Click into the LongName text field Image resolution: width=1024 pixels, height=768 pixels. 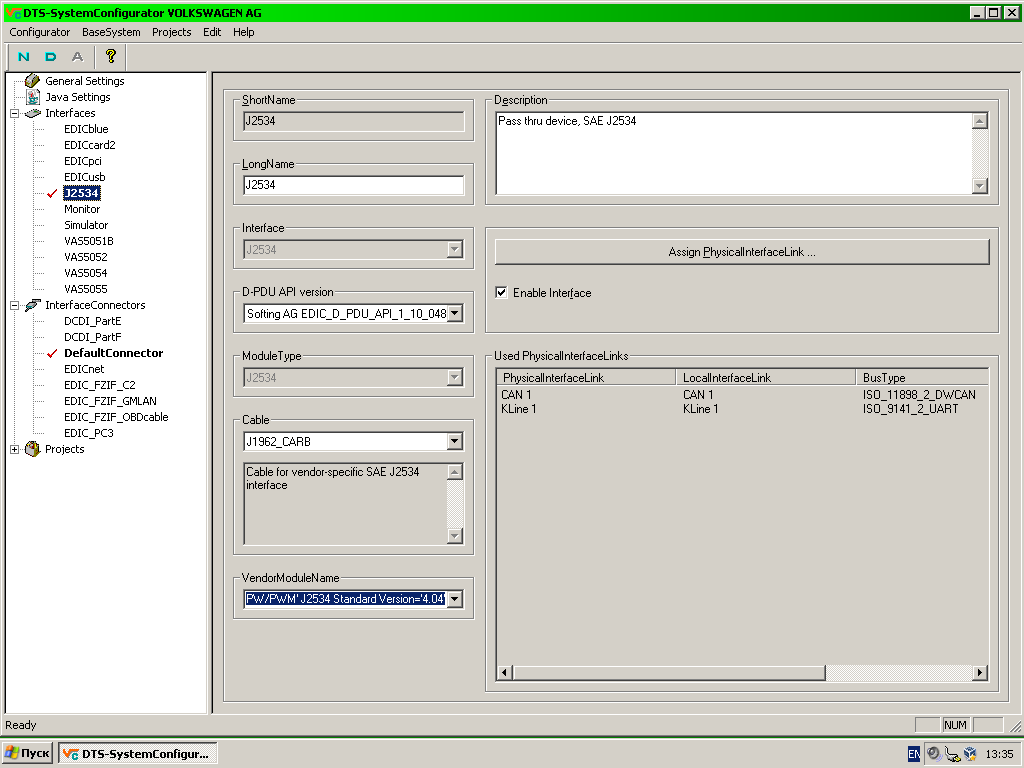click(x=353, y=185)
